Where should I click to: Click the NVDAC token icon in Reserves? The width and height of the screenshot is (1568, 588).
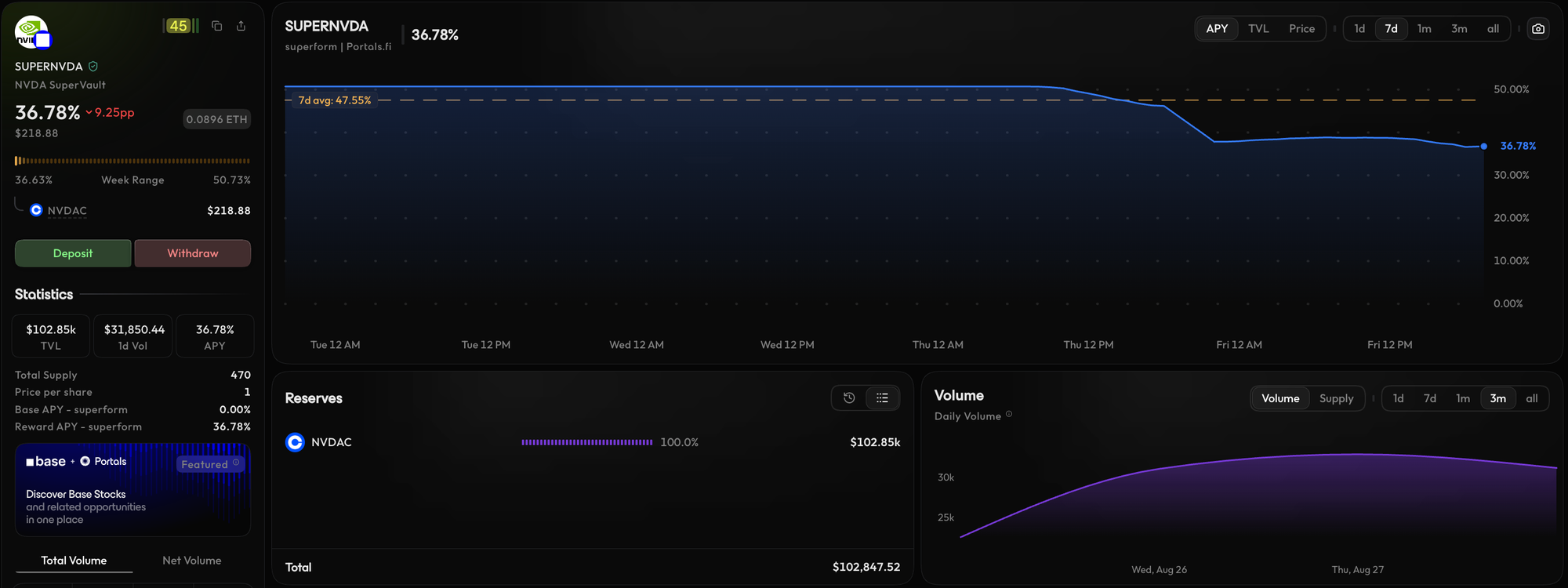point(295,442)
